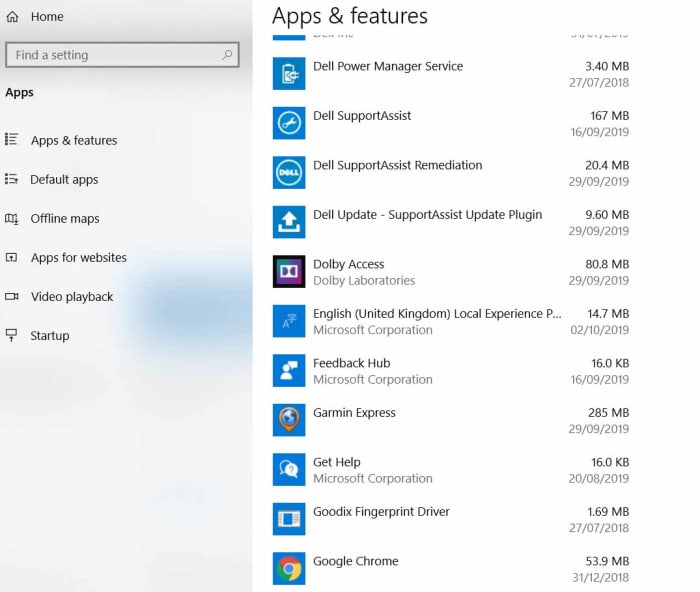Viewport: 700px width, 592px height.
Task: Focus the Find a setting search box
Action: [122, 55]
